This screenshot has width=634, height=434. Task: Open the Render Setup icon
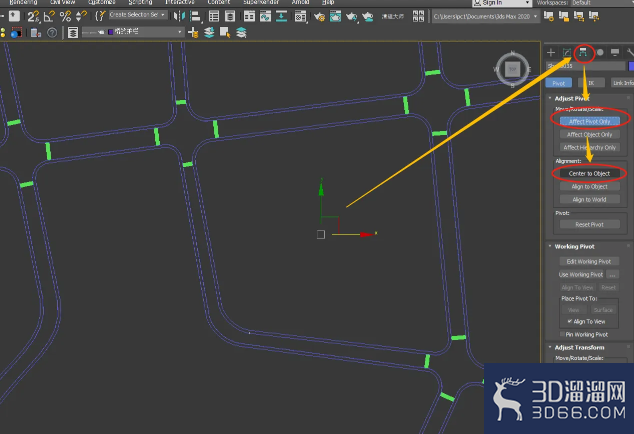pos(319,17)
